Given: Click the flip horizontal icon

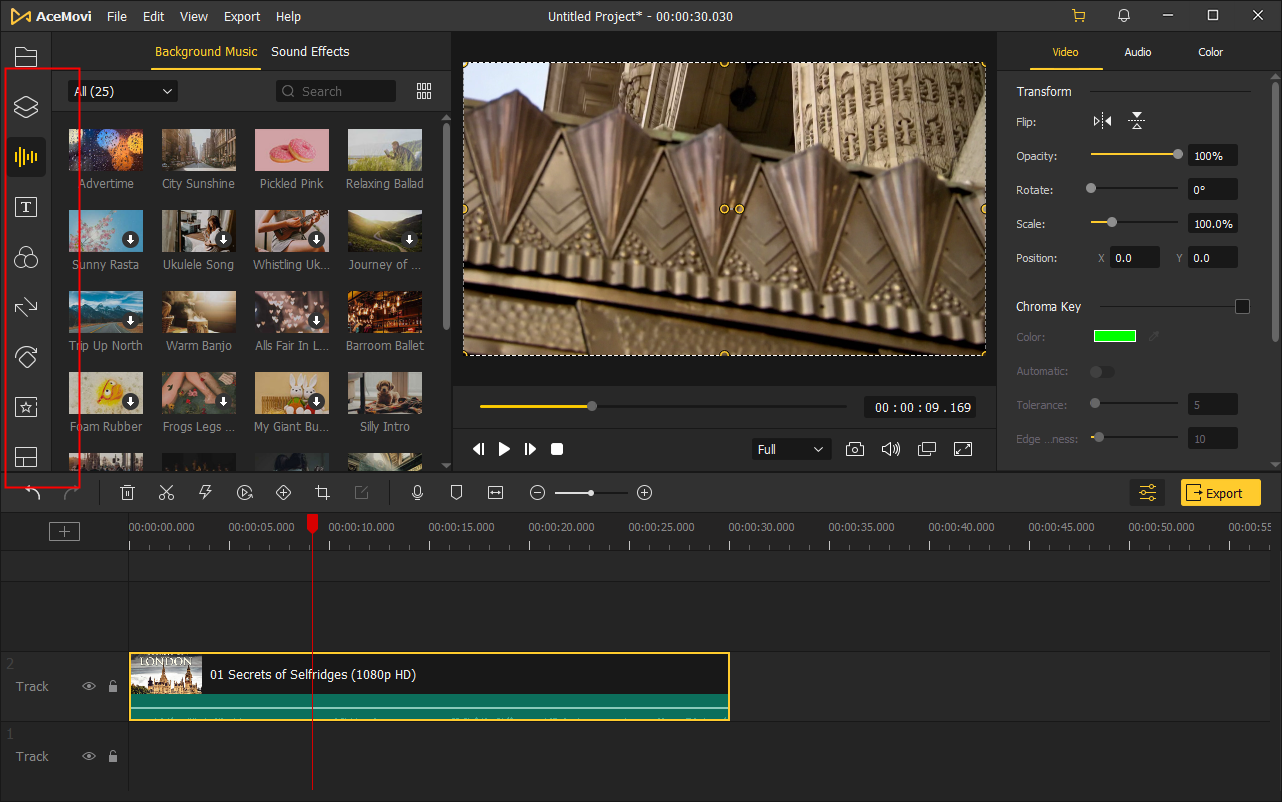Looking at the screenshot, I should pos(1102,121).
